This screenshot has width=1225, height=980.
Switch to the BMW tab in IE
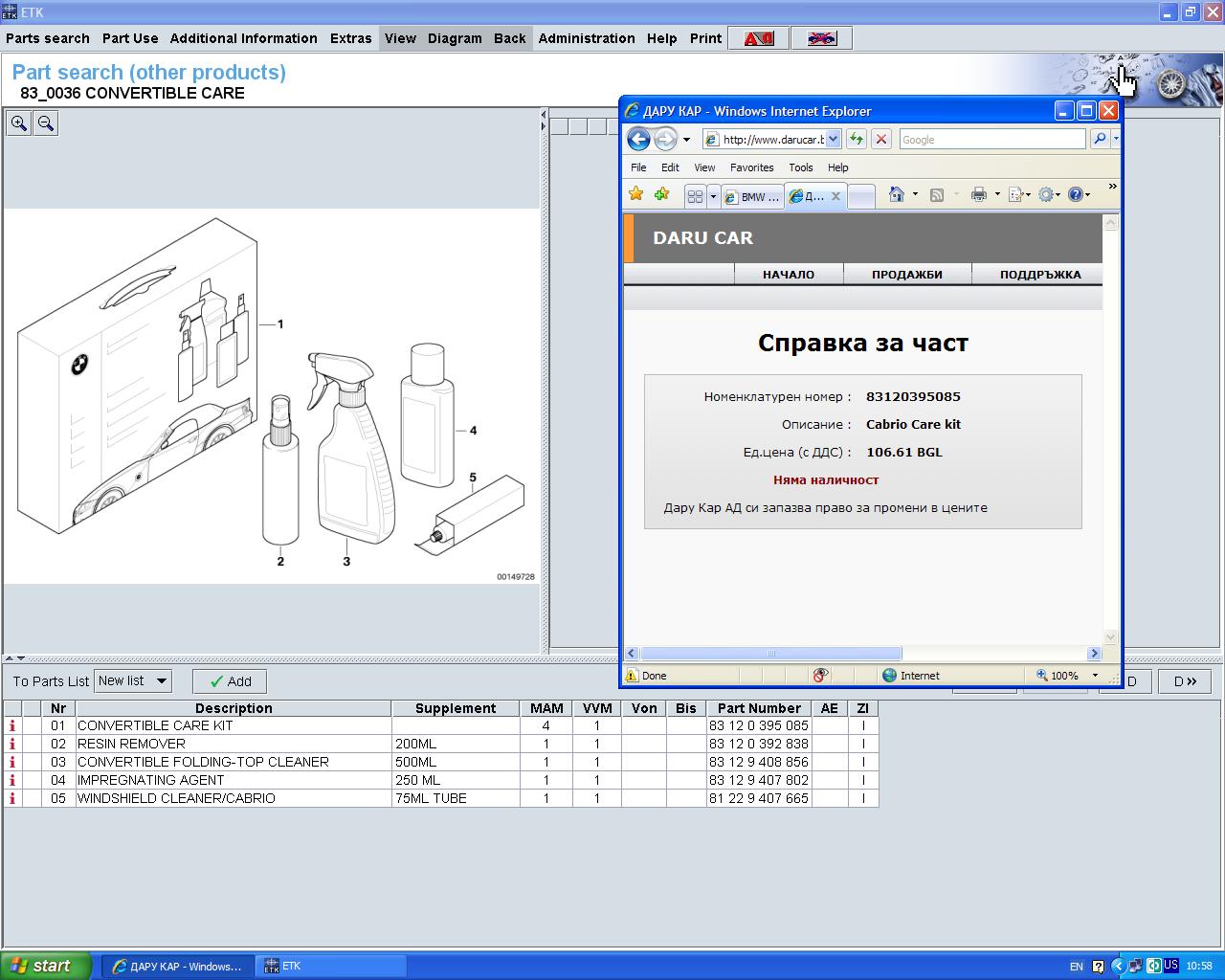click(752, 196)
